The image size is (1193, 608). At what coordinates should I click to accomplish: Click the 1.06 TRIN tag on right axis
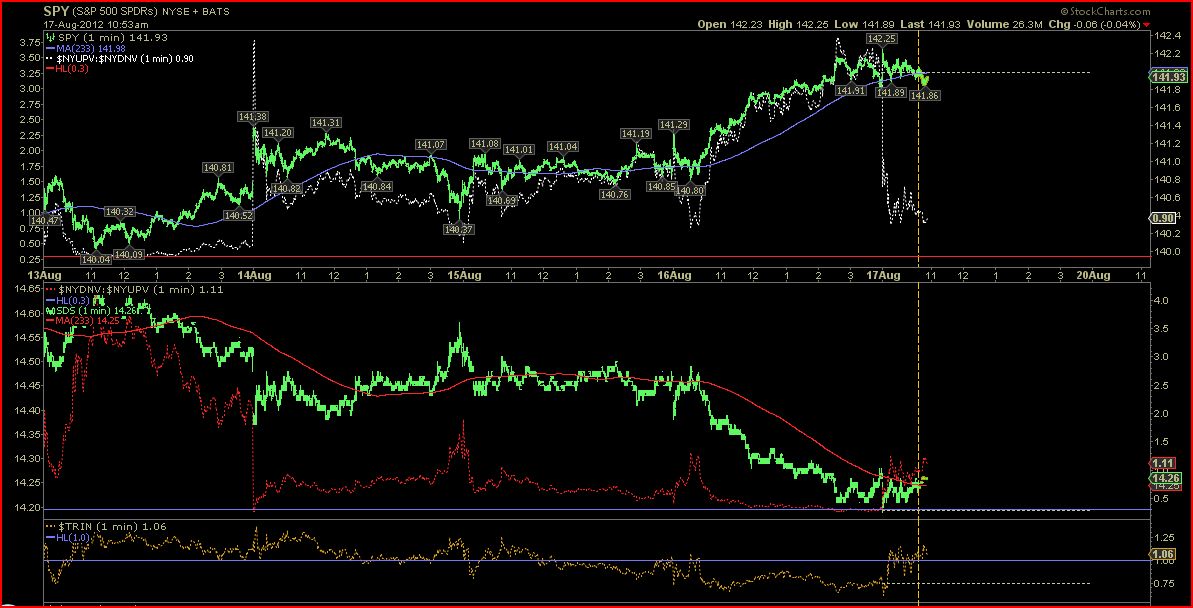[x=1165, y=554]
